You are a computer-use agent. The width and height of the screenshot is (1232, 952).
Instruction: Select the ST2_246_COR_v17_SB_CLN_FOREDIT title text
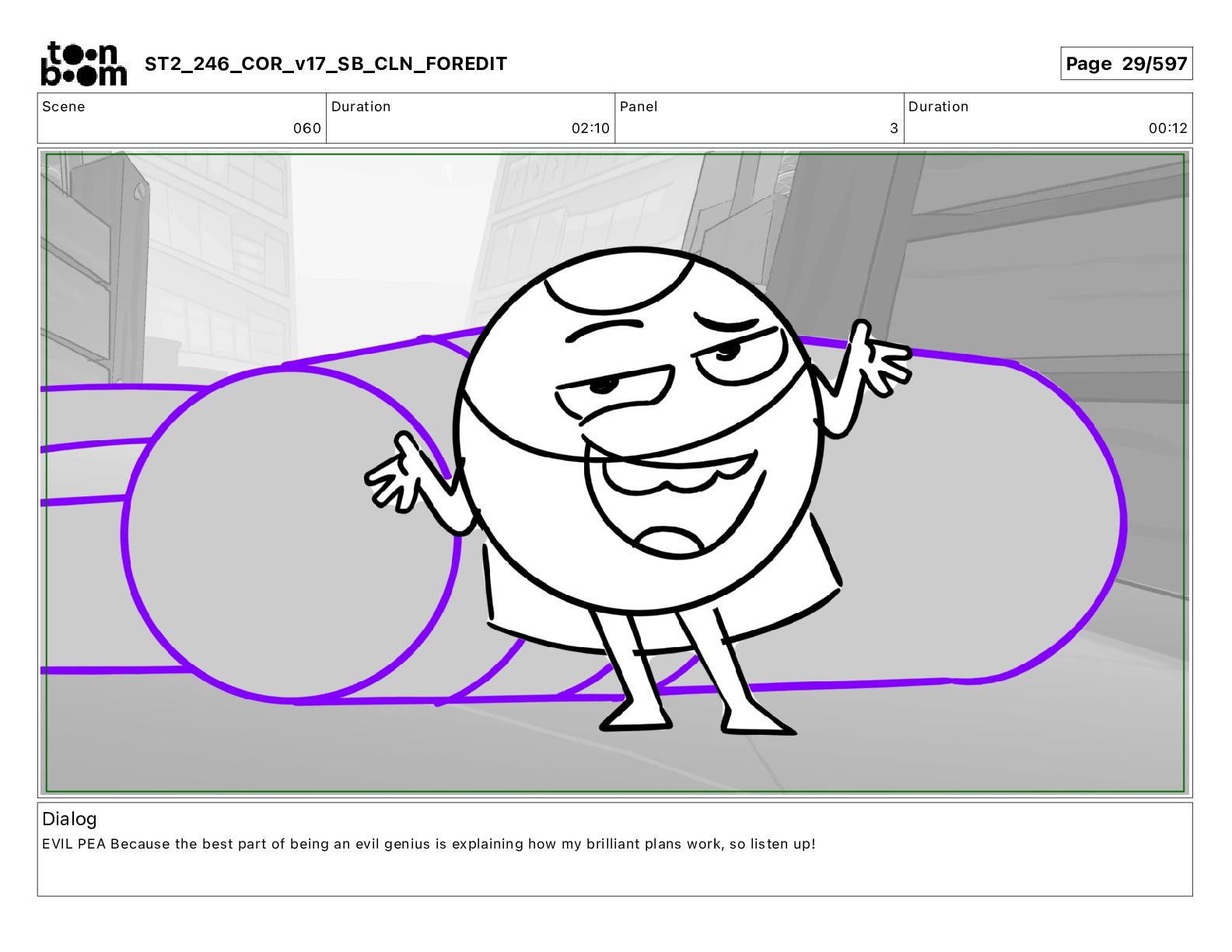tap(326, 64)
